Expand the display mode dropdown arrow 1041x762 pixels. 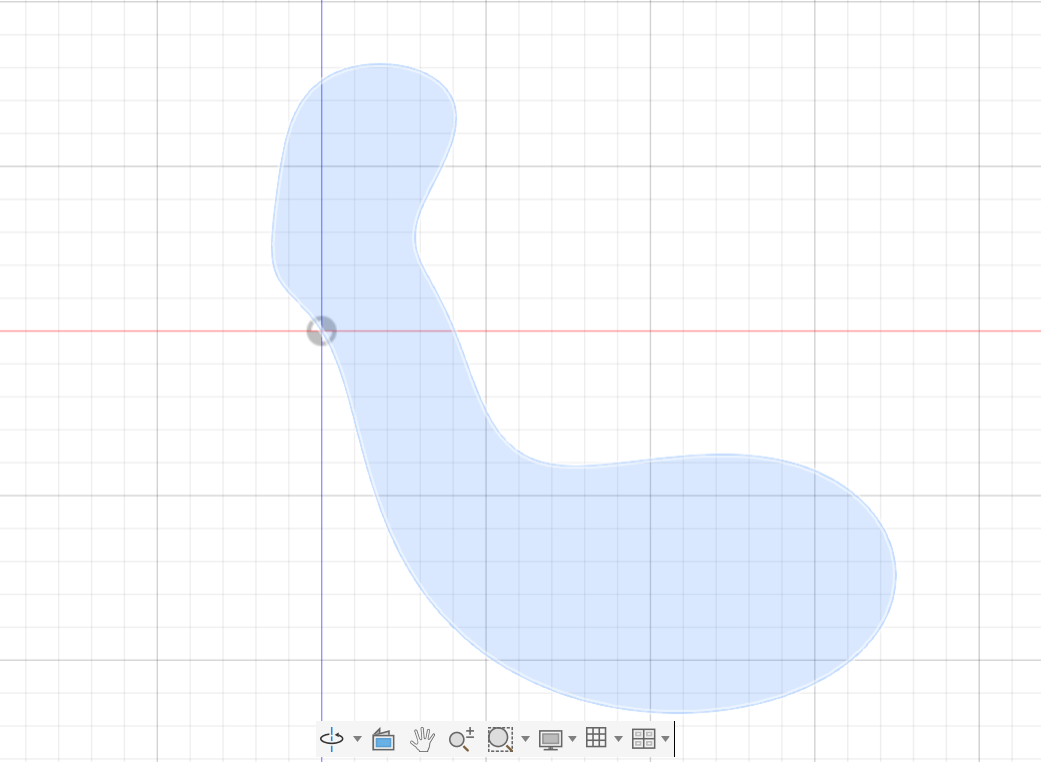pyautogui.click(x=572, y=738)
